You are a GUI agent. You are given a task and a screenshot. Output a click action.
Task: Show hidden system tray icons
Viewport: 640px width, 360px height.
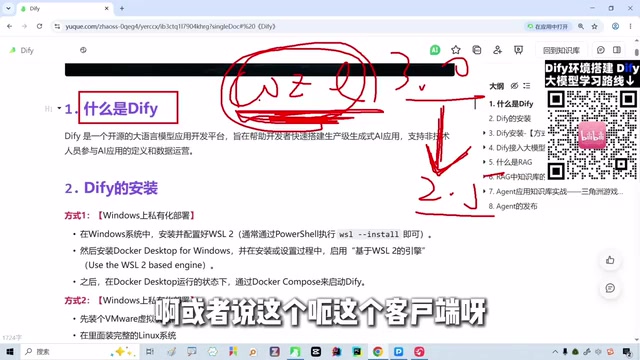tap(555, 351)
